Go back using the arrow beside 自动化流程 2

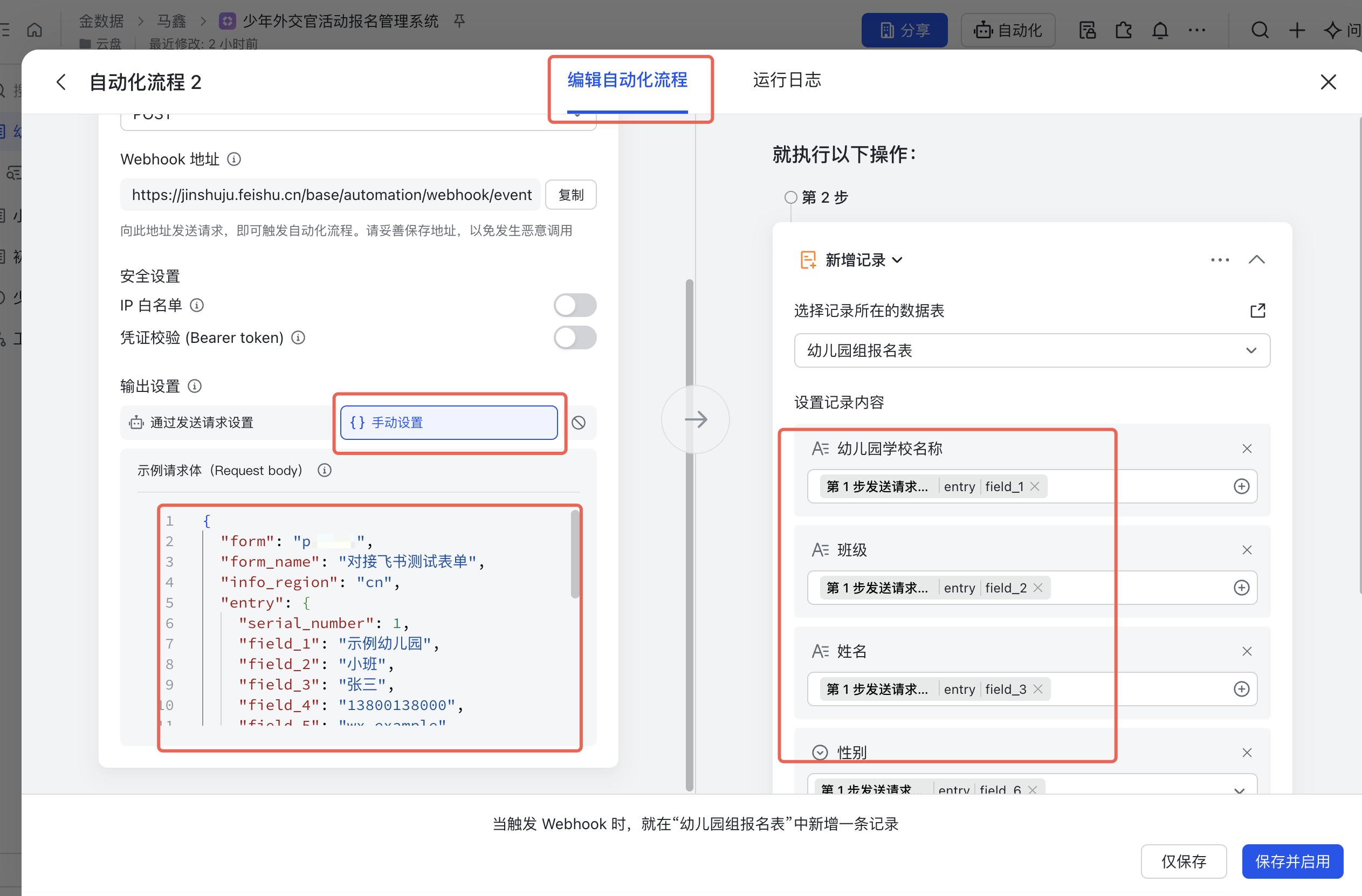pos(62,82)
